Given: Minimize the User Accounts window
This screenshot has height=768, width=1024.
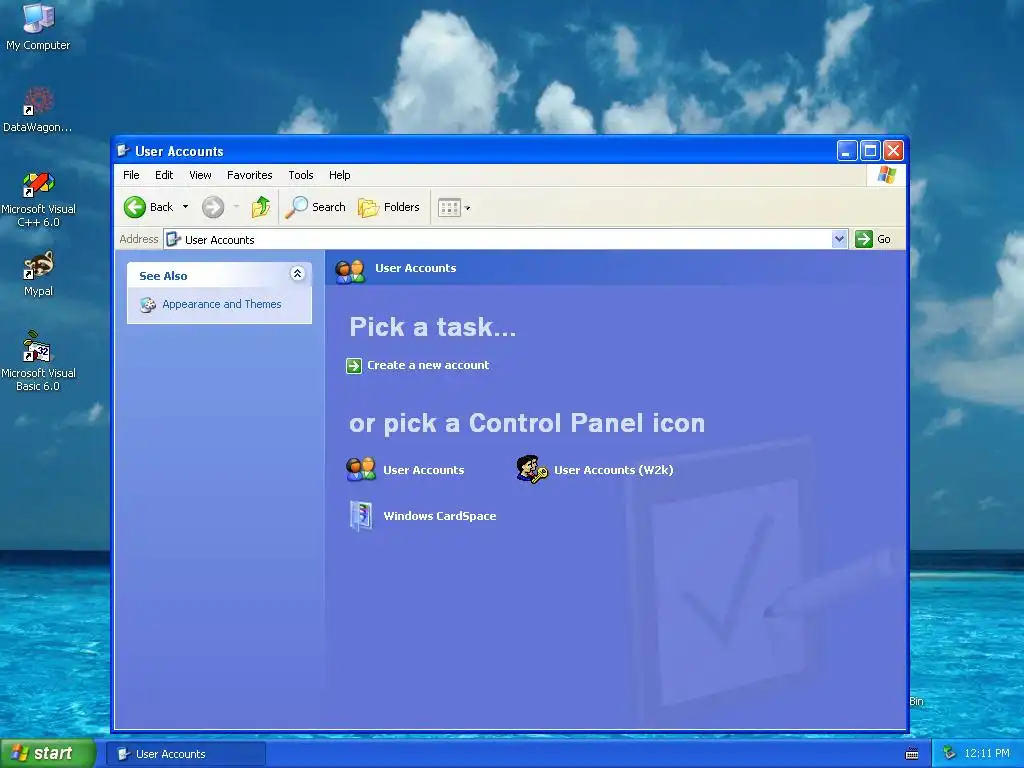Looking at the screenshot, I should (x=846, y=151).
